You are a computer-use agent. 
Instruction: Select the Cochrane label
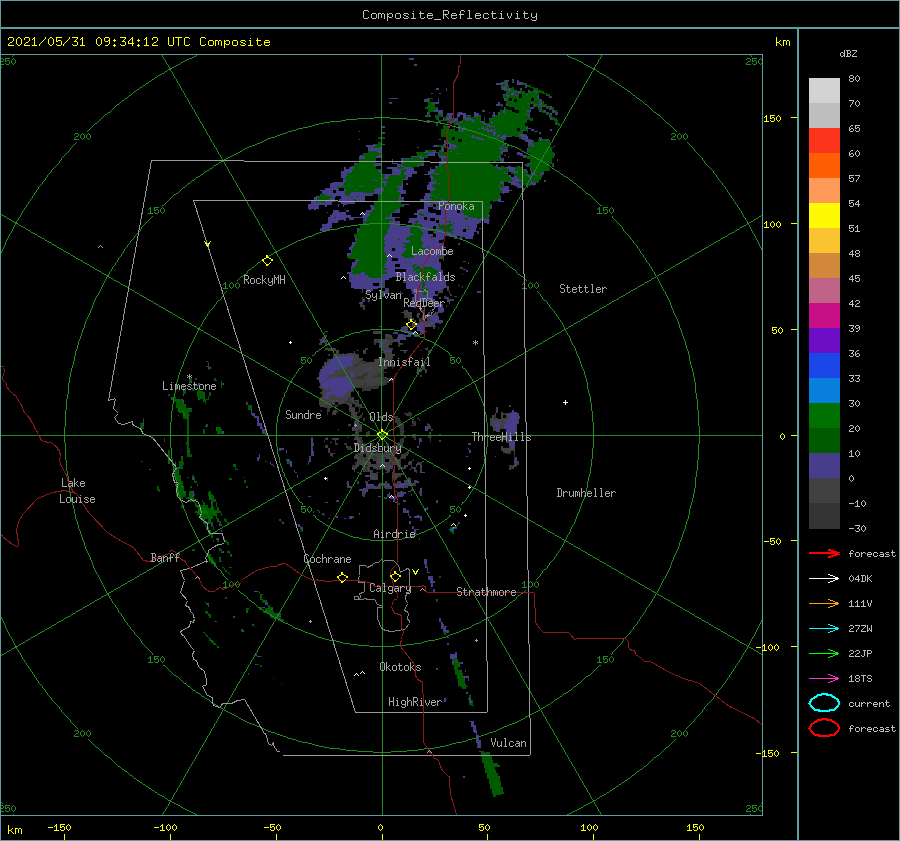click(327, 559)
